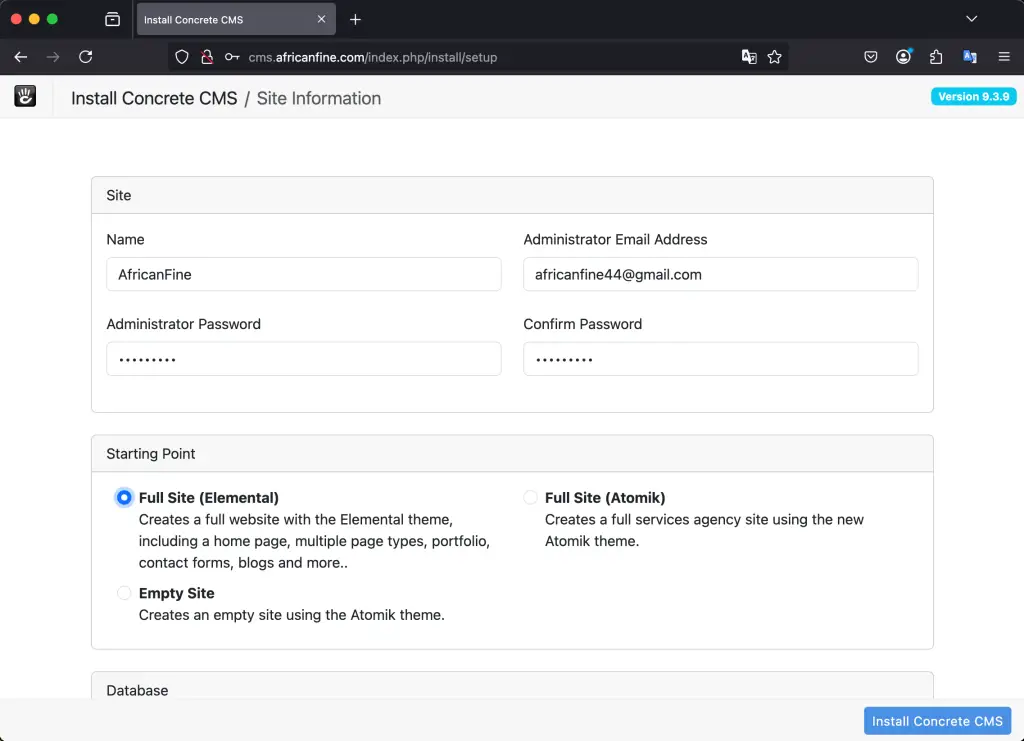Reload the page with the refresh icon

coord(85,57)
